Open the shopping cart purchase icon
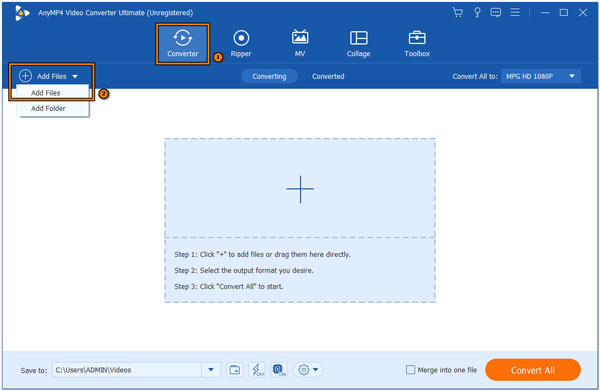The height and width of the screenshot is (391, 600). click(457, 13)
